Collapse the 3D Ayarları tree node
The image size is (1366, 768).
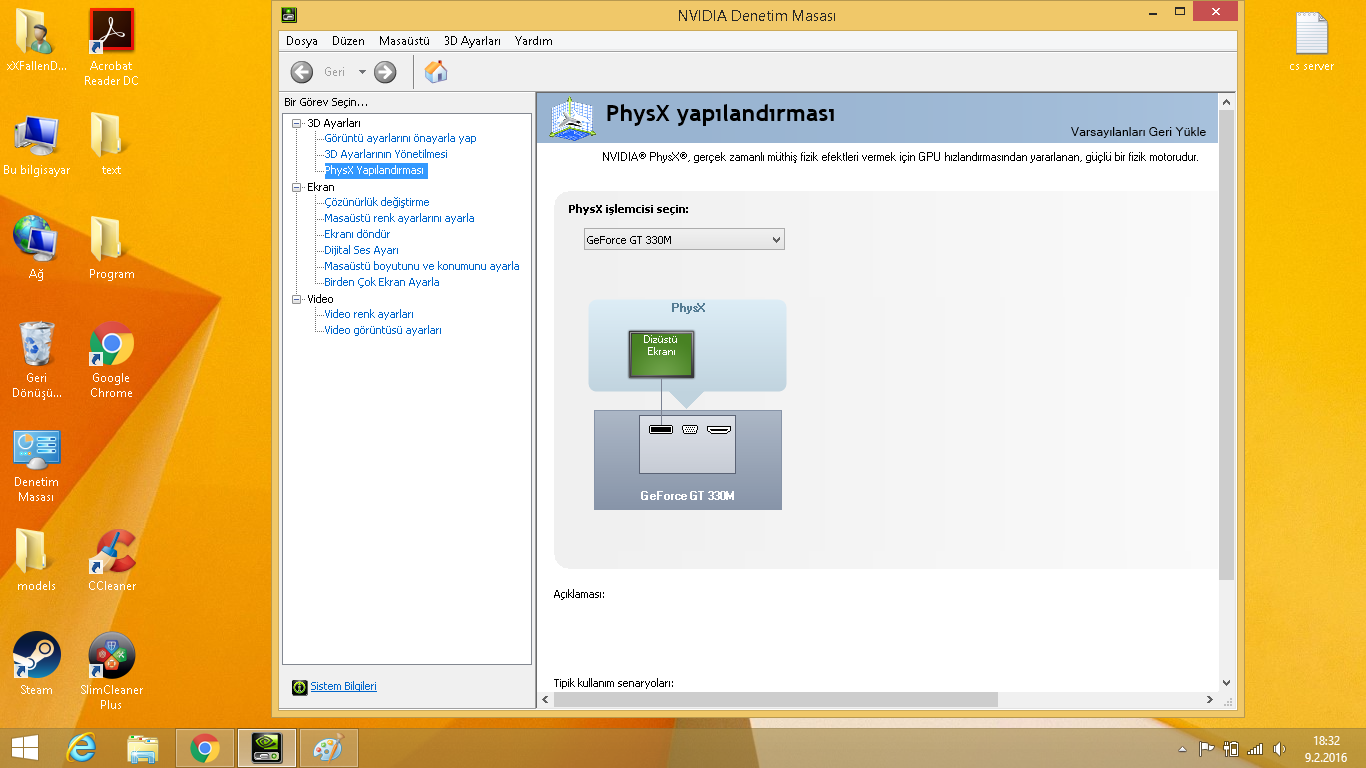click(297, 123)
